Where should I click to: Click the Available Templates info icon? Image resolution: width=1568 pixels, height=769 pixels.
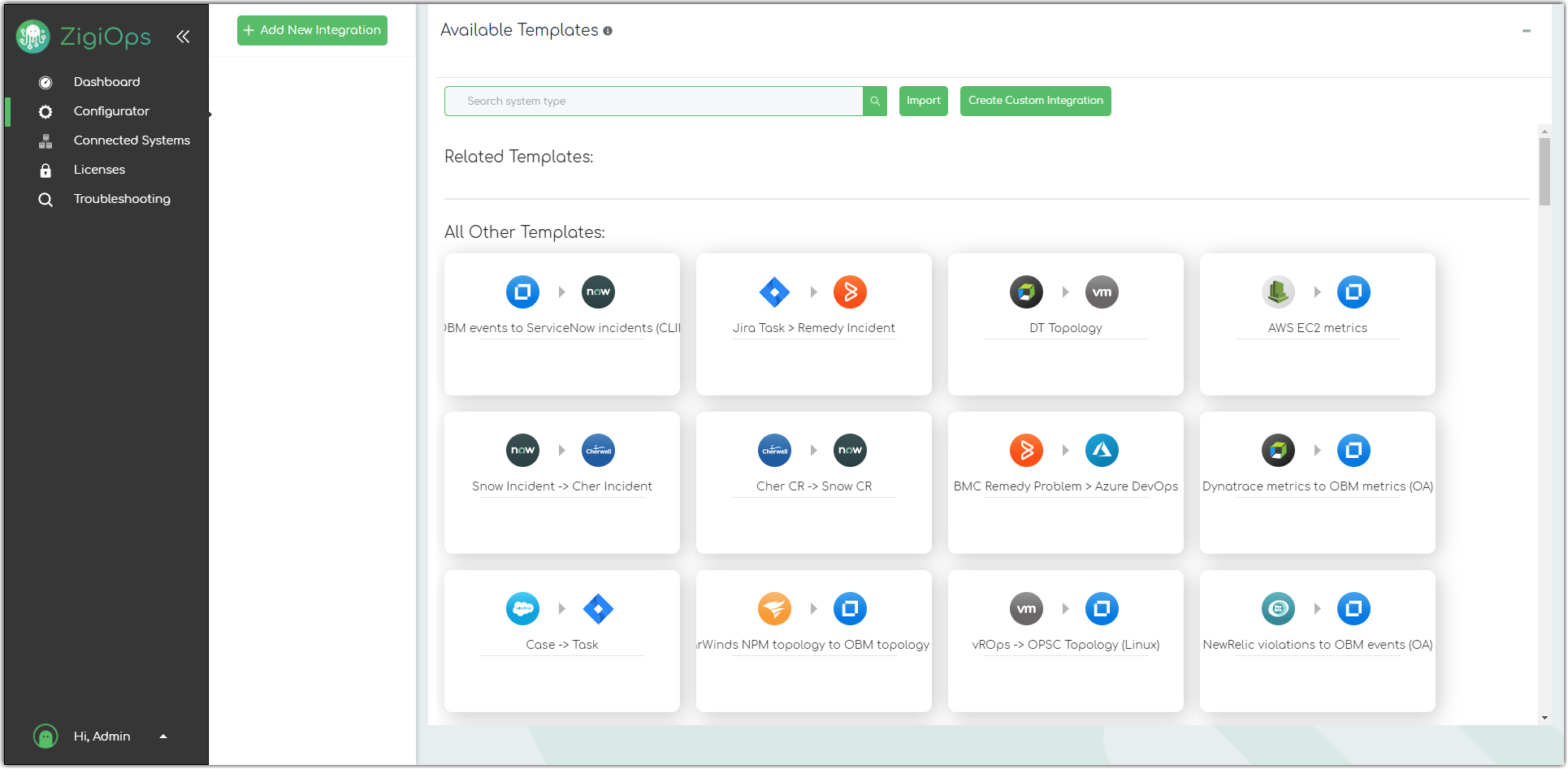pyautogui.click(x=608, y=31)
